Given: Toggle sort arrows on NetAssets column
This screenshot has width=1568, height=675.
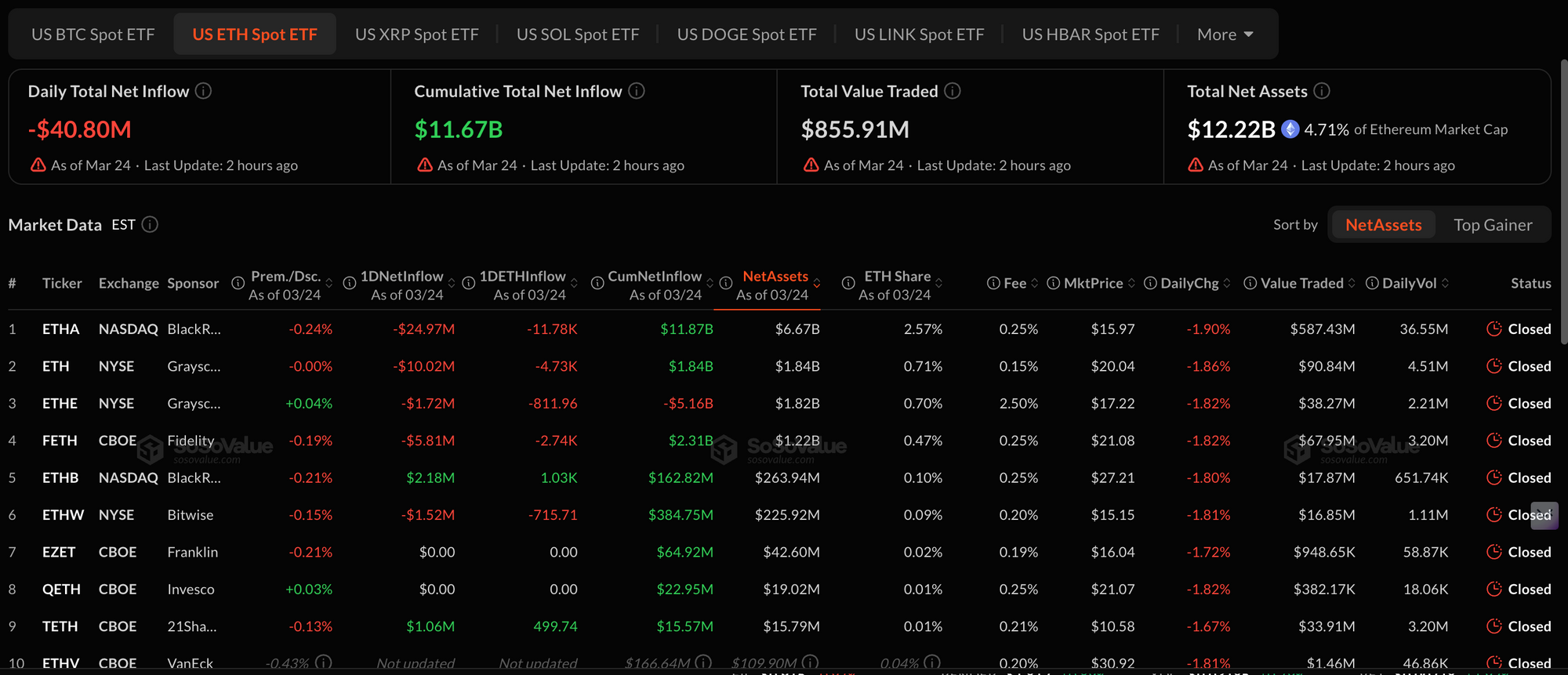Looking at the screenshot, I should pyautogui.click(x=817, y=283).
